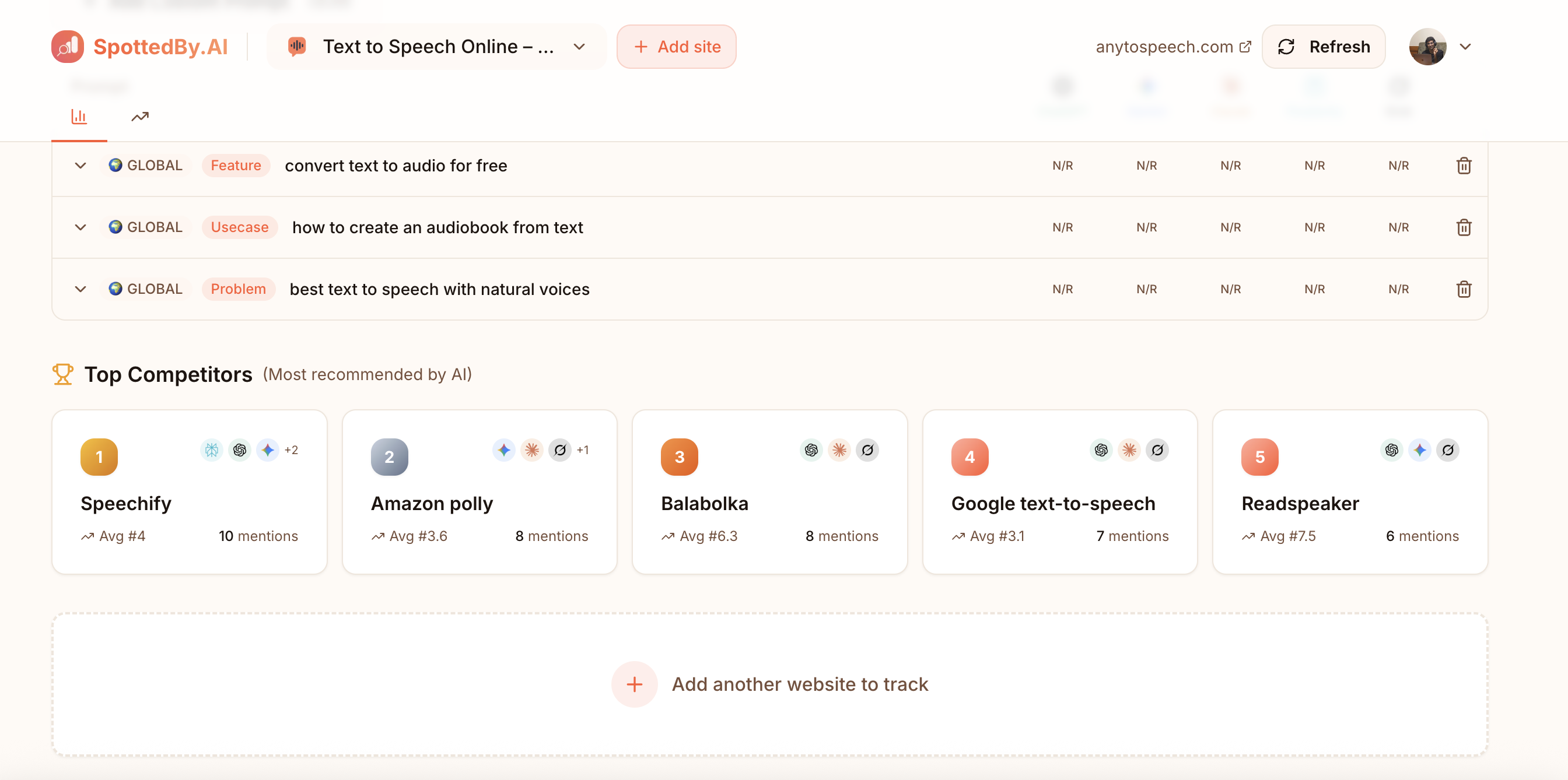1568x780 pixels.
Task: Click the Grok icon on the Amazon polly card
Action: pos(560,450)
